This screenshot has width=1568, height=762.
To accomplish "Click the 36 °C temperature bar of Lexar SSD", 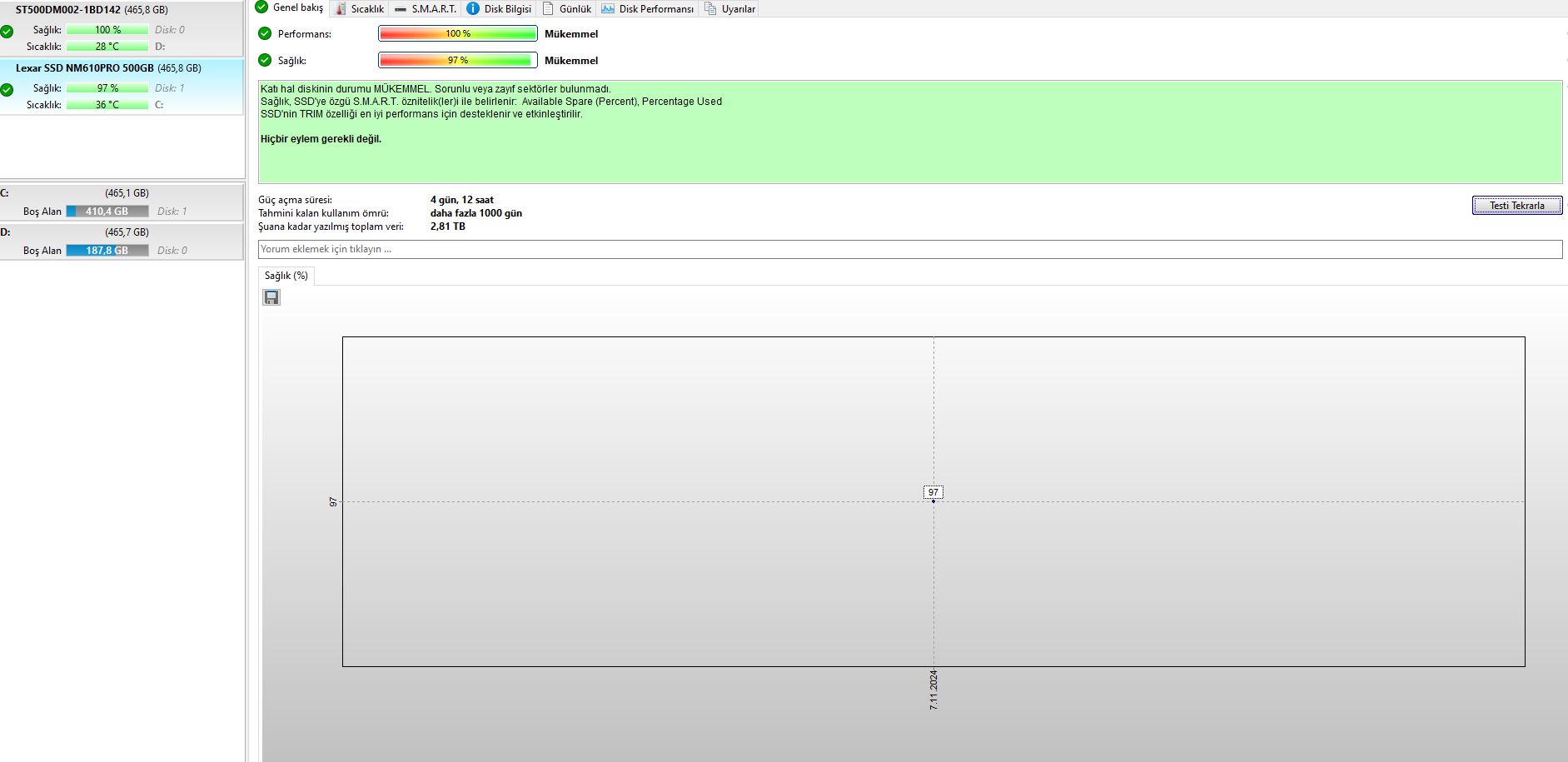I will point(107,105).
